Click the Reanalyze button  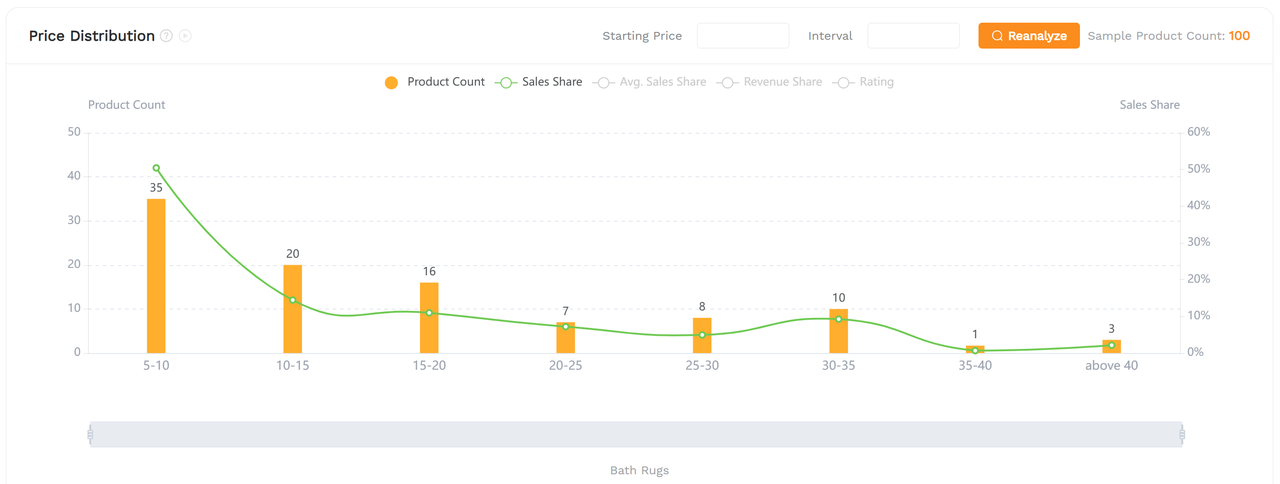(1029, 36)
